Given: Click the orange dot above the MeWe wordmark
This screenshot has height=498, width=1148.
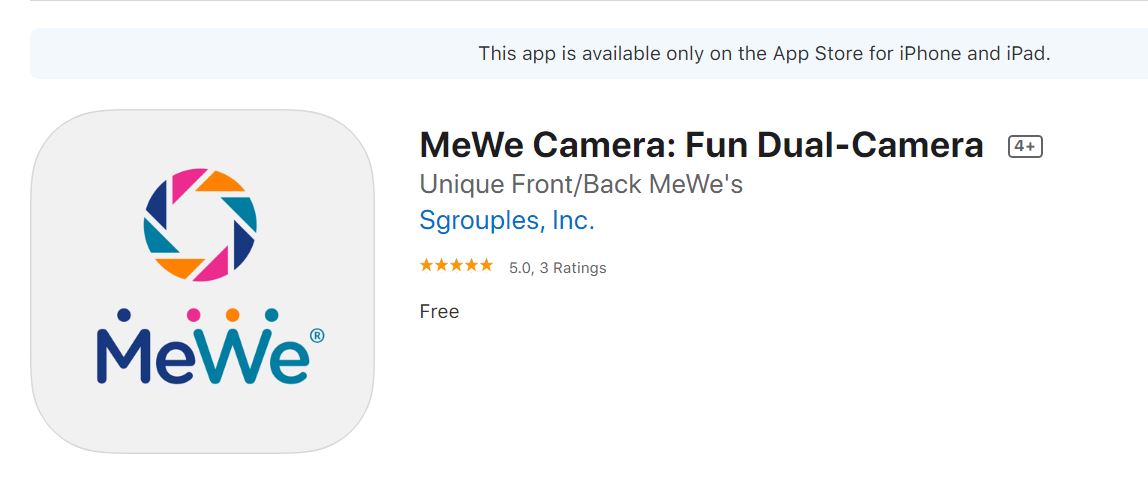Looking at the screenshot, I should point(232,315).
